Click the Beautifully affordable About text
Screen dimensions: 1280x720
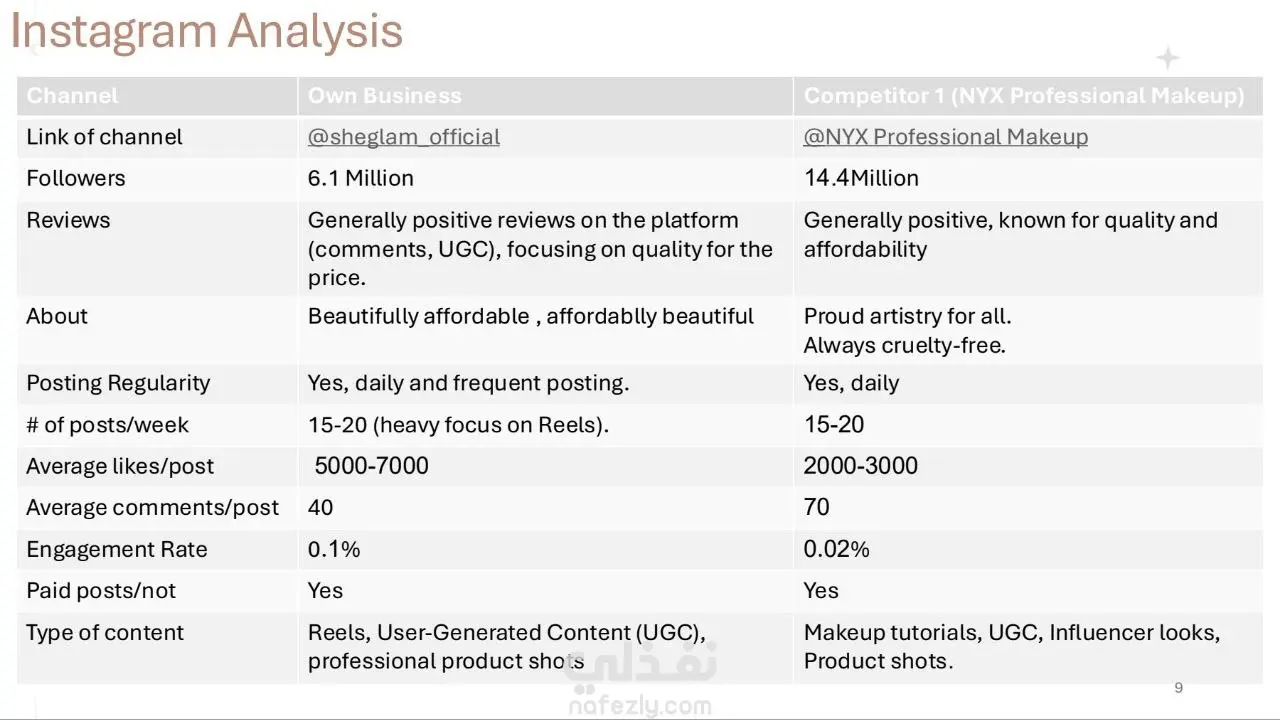(530, 316)
